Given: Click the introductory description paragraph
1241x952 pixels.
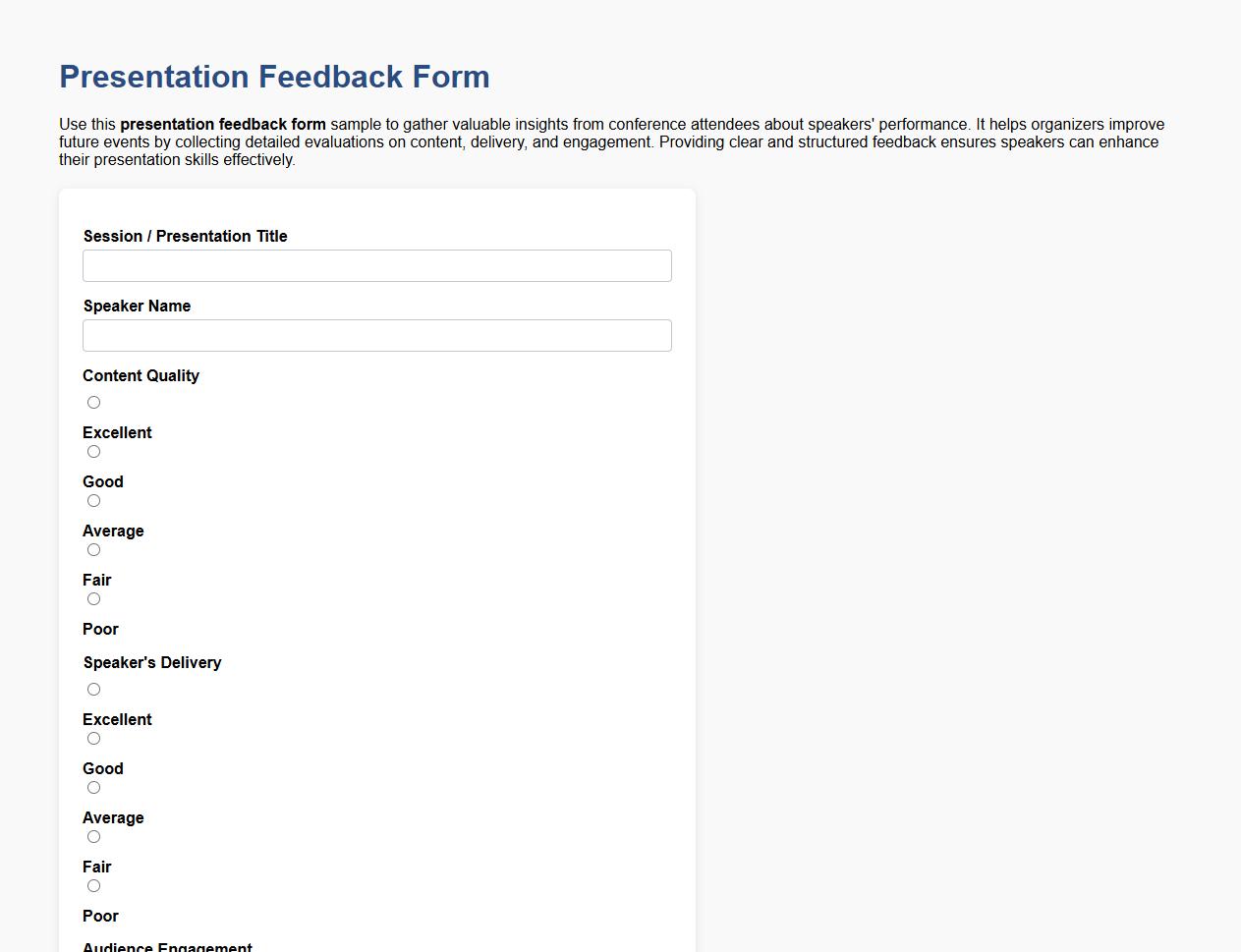Looking at the screenshot, I should click(x=609, y=141).
